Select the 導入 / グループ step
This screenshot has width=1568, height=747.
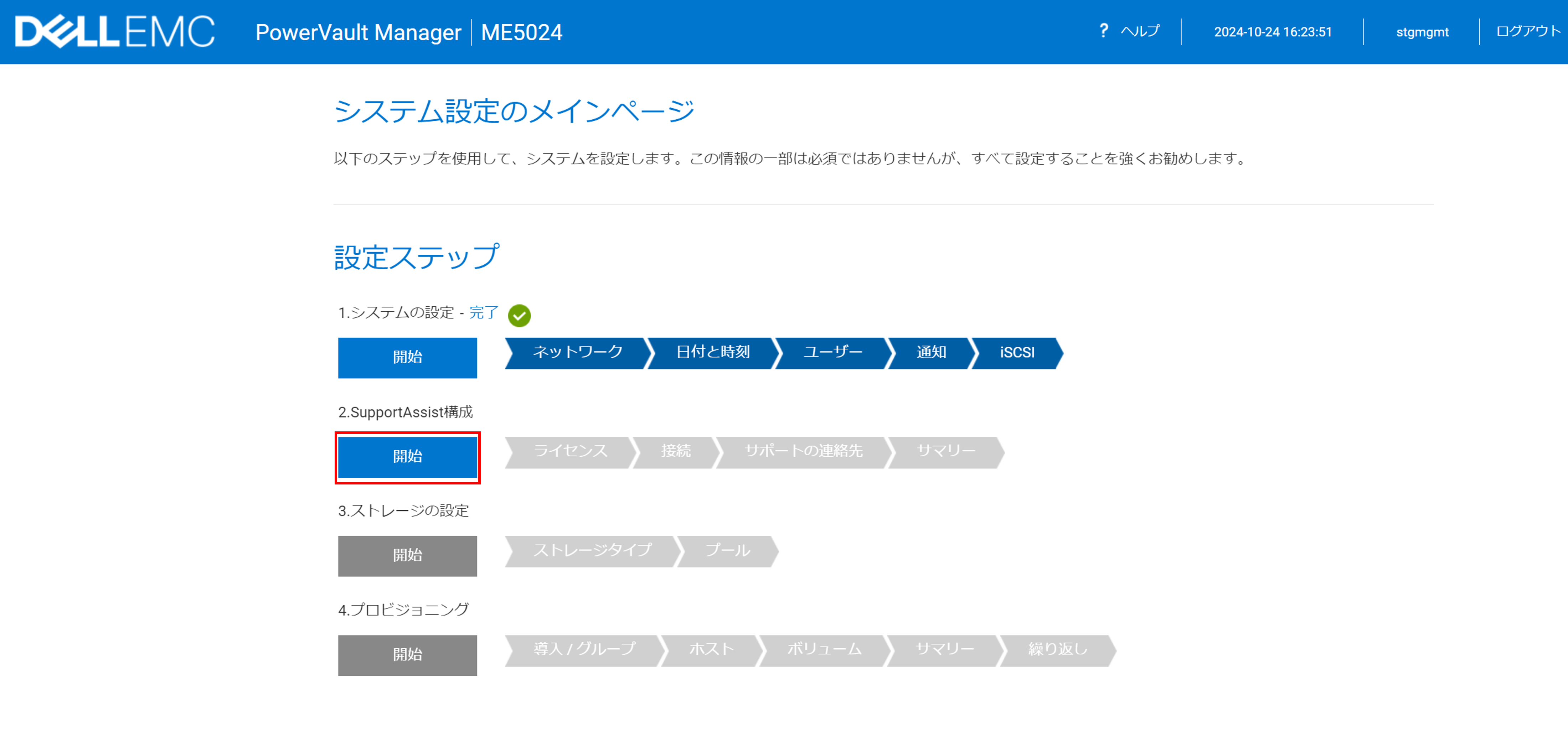click(584, 650)
